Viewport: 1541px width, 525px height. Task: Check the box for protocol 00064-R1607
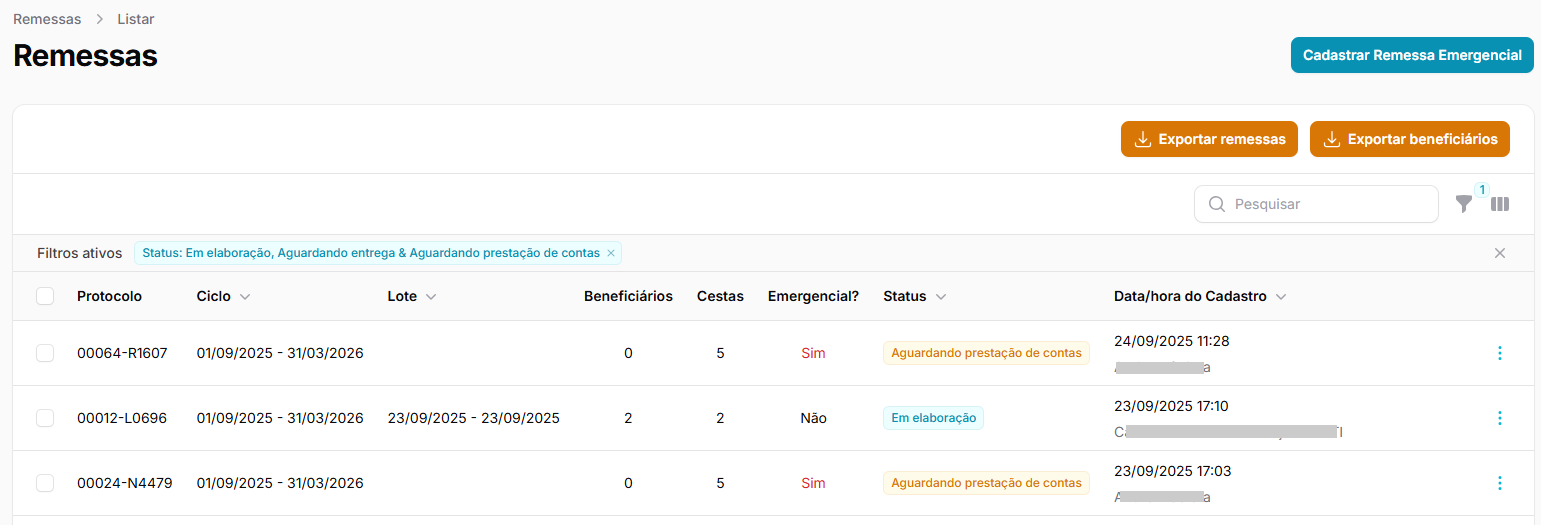pyautogui.click(x=45, y=353)
